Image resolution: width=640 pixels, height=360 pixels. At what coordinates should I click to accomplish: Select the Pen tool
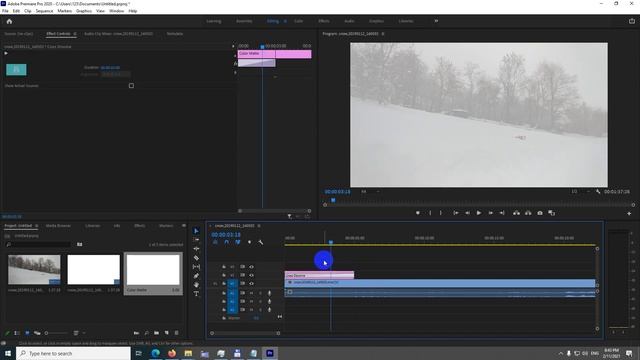(196, 276)
